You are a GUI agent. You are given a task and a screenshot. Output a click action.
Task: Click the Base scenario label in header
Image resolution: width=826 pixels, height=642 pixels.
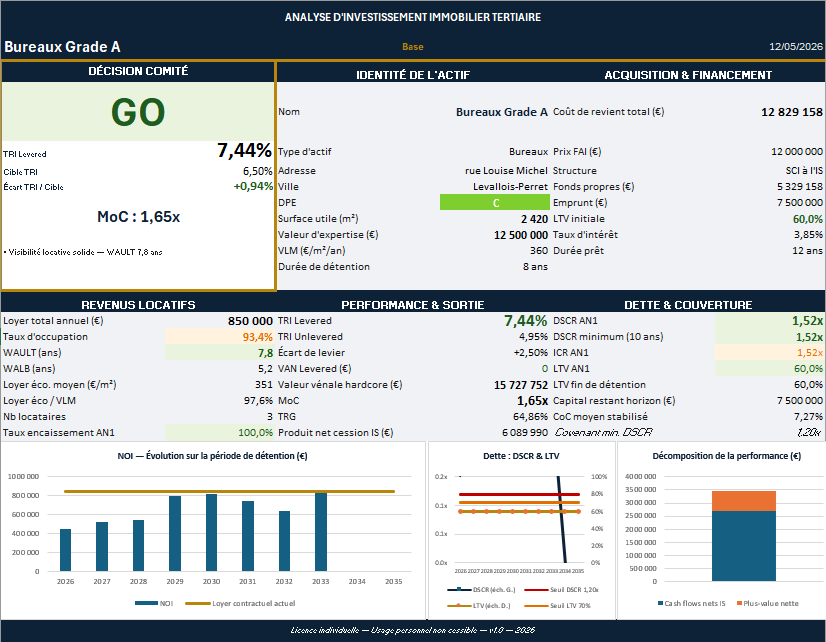(412, 47)
